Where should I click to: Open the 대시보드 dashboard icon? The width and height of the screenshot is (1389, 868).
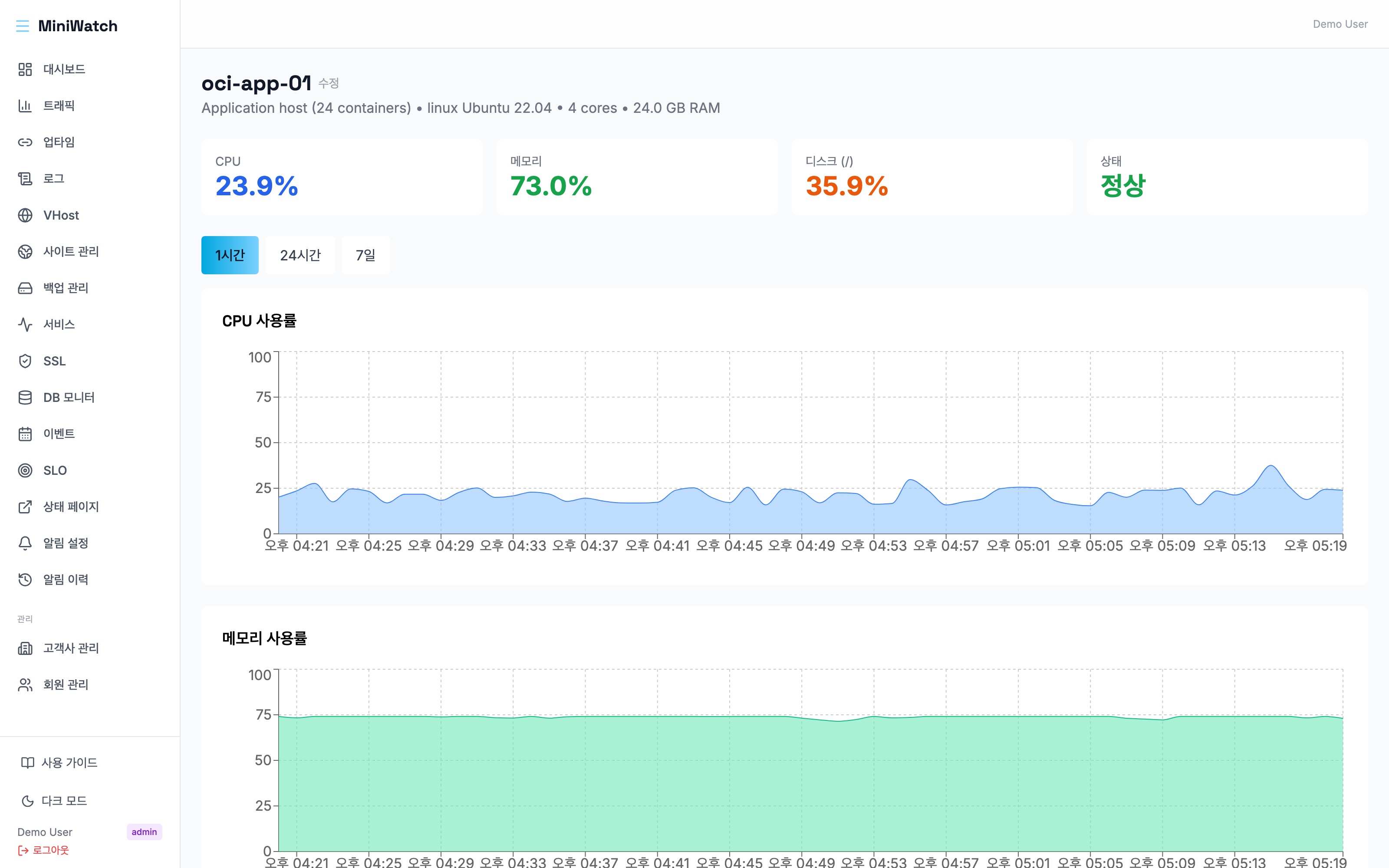pyautogui.click(x=25, y=69)
